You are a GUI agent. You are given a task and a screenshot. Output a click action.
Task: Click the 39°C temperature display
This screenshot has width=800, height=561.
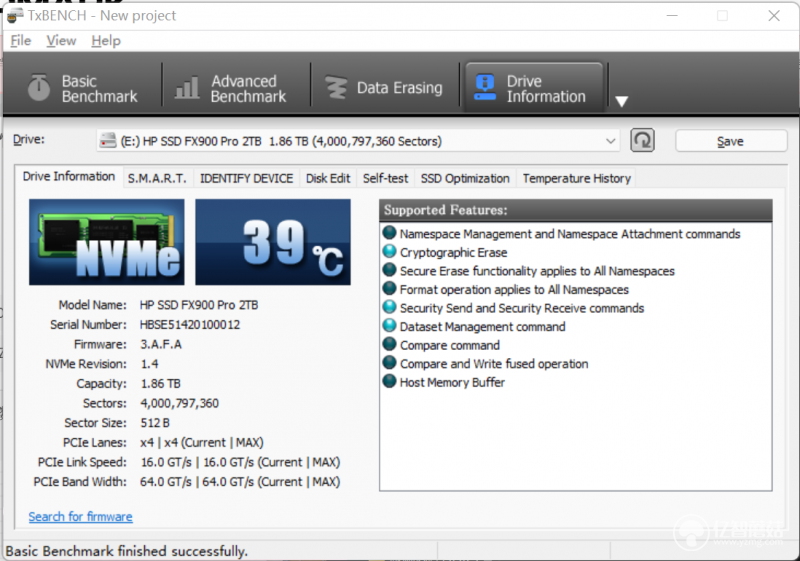[273, 242]
